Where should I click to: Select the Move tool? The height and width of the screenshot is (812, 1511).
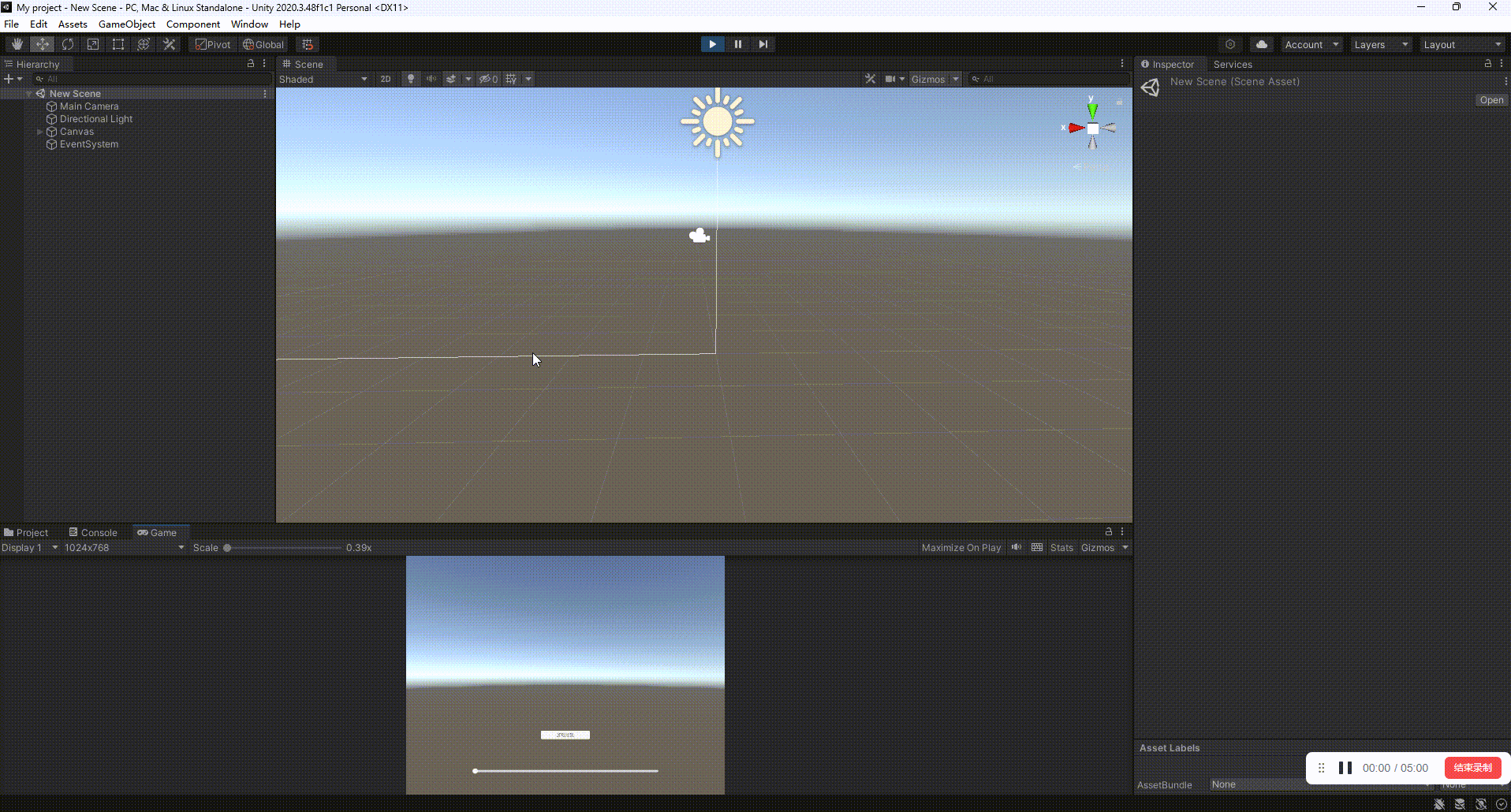point(42,44)
